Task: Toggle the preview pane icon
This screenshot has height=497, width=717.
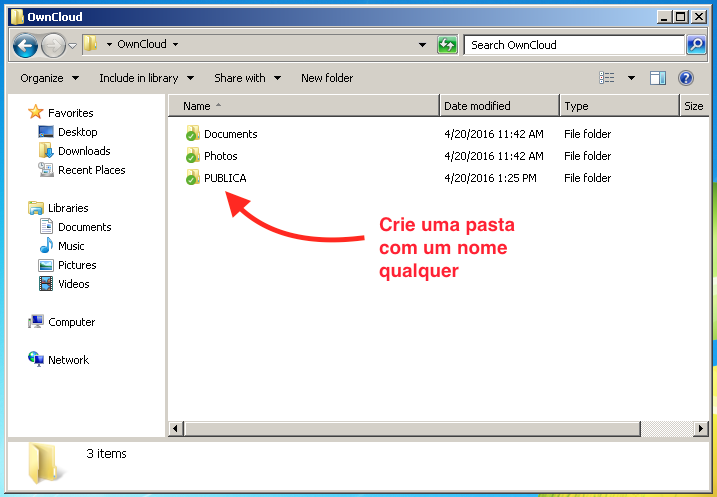Action: [x=658, y=78]
